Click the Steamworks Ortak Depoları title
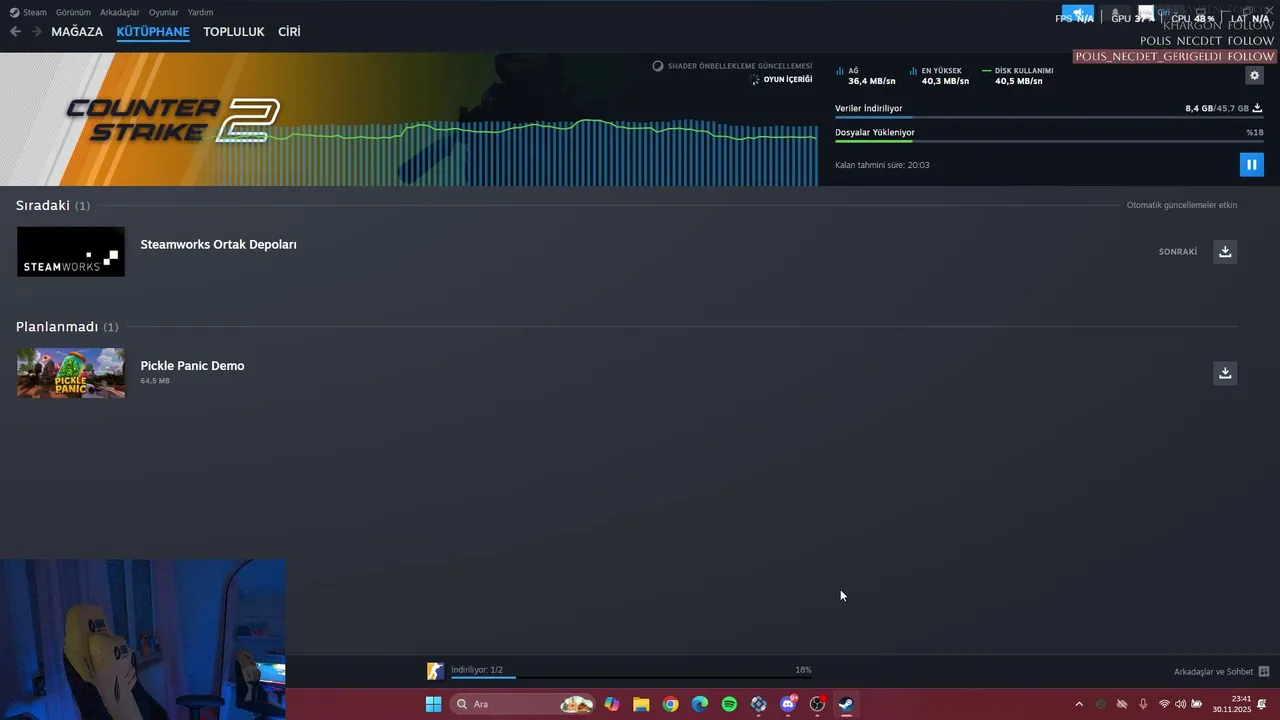The width and height of the screenshot is (1280, 720). (218, 244)
